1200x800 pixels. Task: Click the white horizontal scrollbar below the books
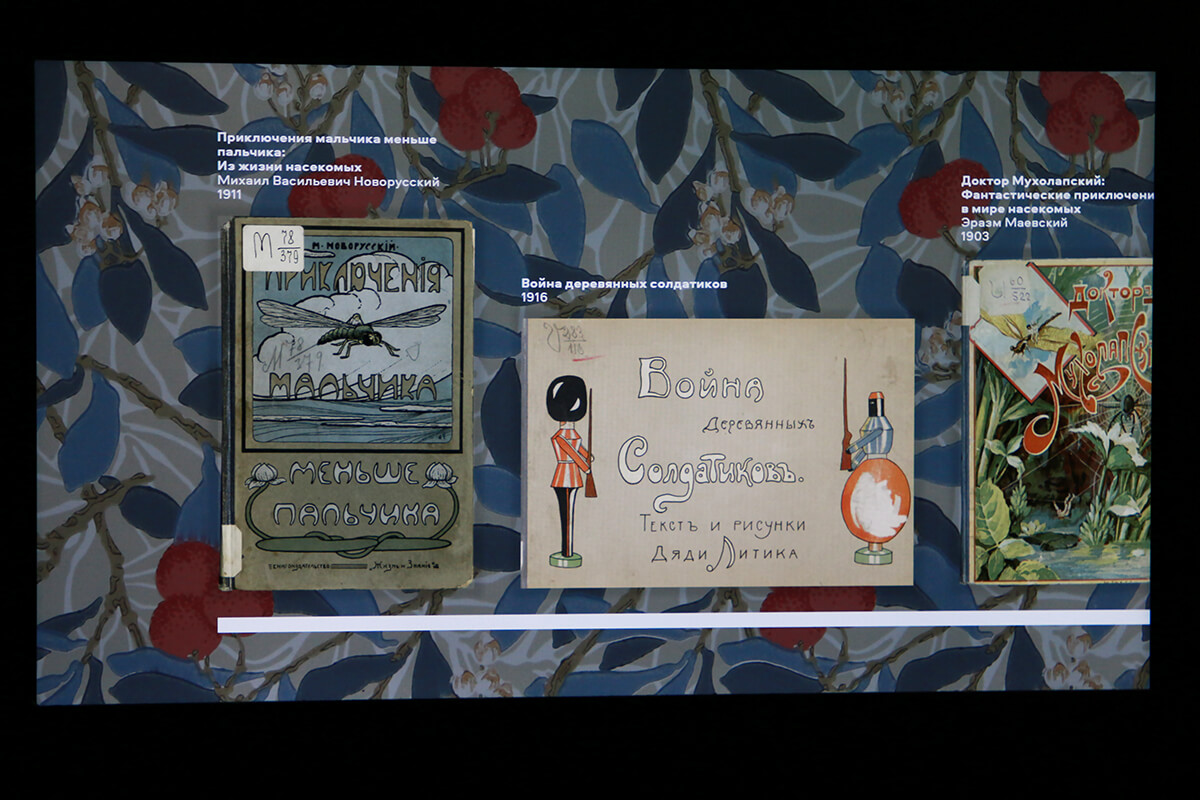click(683, 622)
